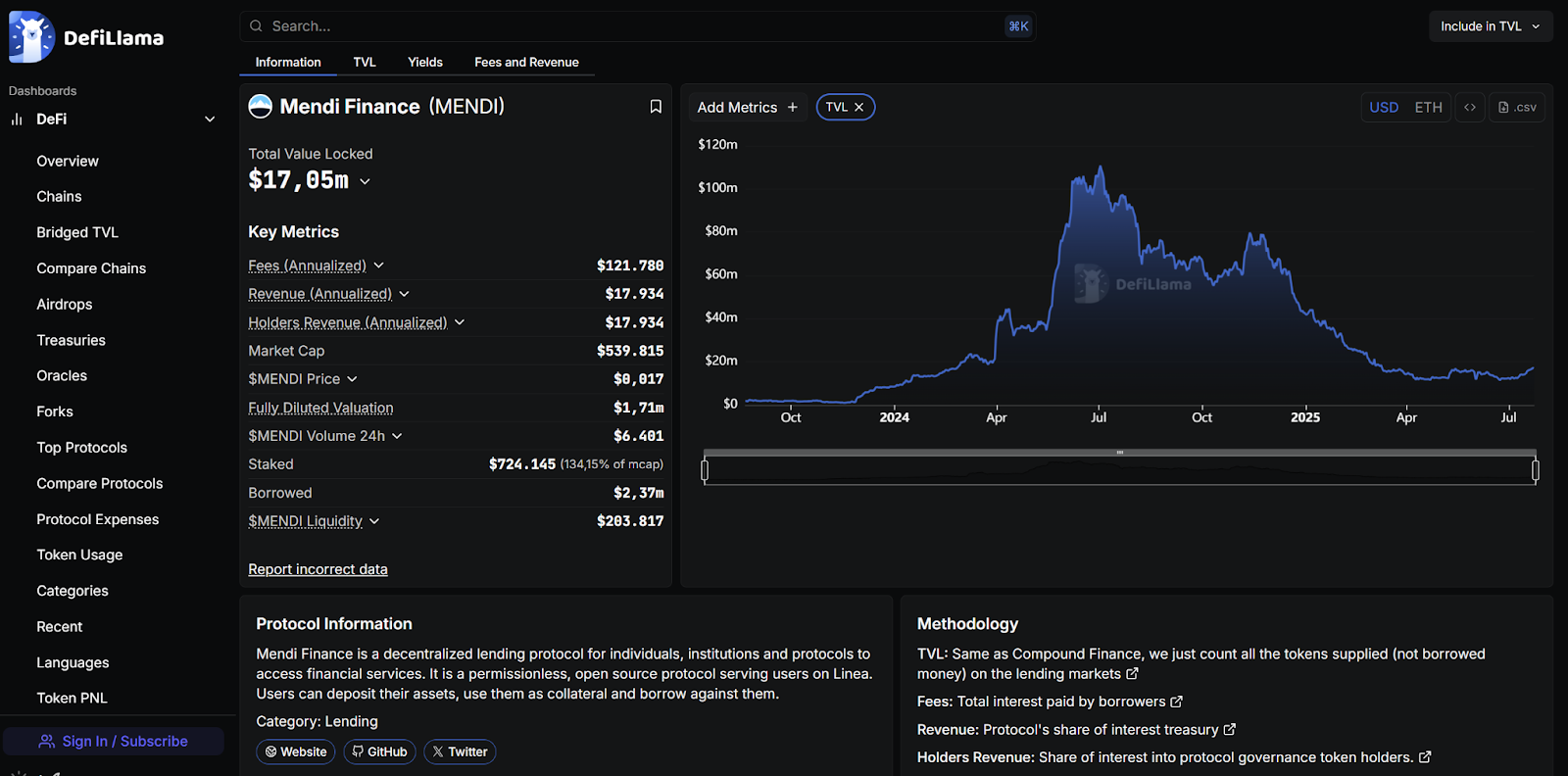This screenshot has height=776, width=1568.
Task: Open Revenue methodology external link icon
Action: [x=1230, y=730]
